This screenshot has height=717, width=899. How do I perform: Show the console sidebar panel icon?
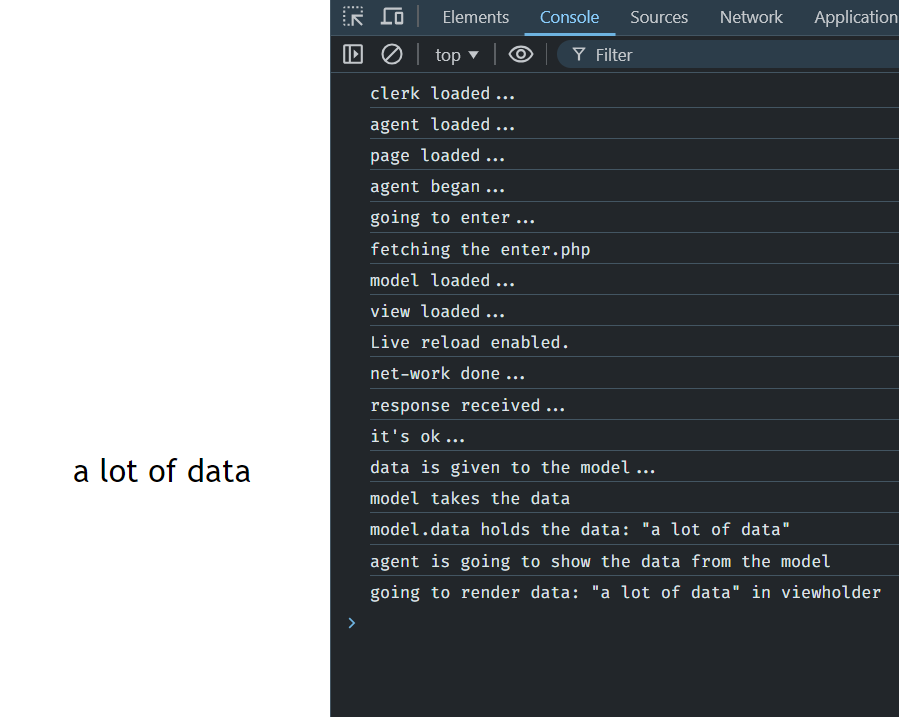[x=353, y=54]
